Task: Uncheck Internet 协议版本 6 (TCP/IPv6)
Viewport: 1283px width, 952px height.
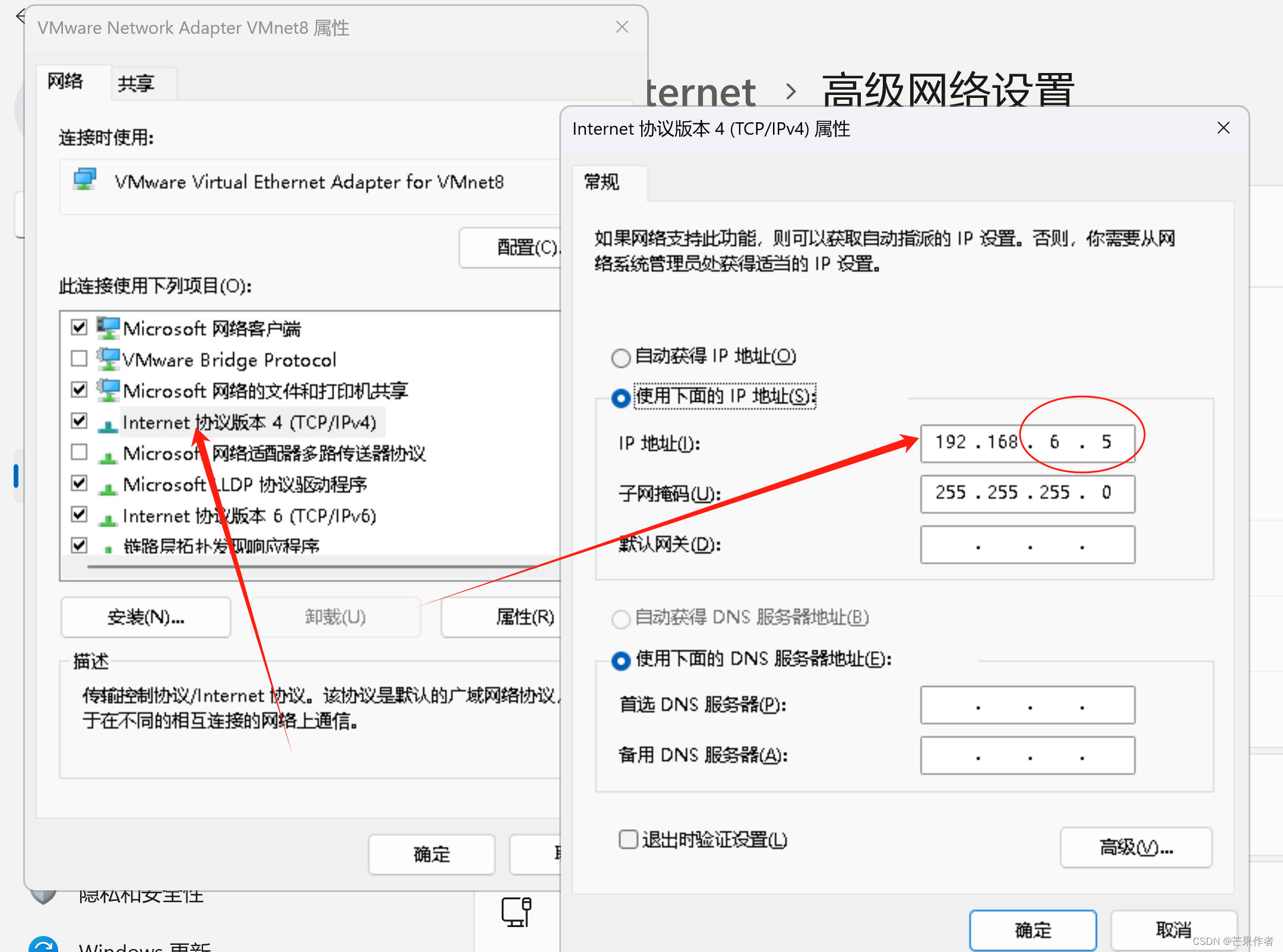Action: pyautogui.click(x=79, y=515)
